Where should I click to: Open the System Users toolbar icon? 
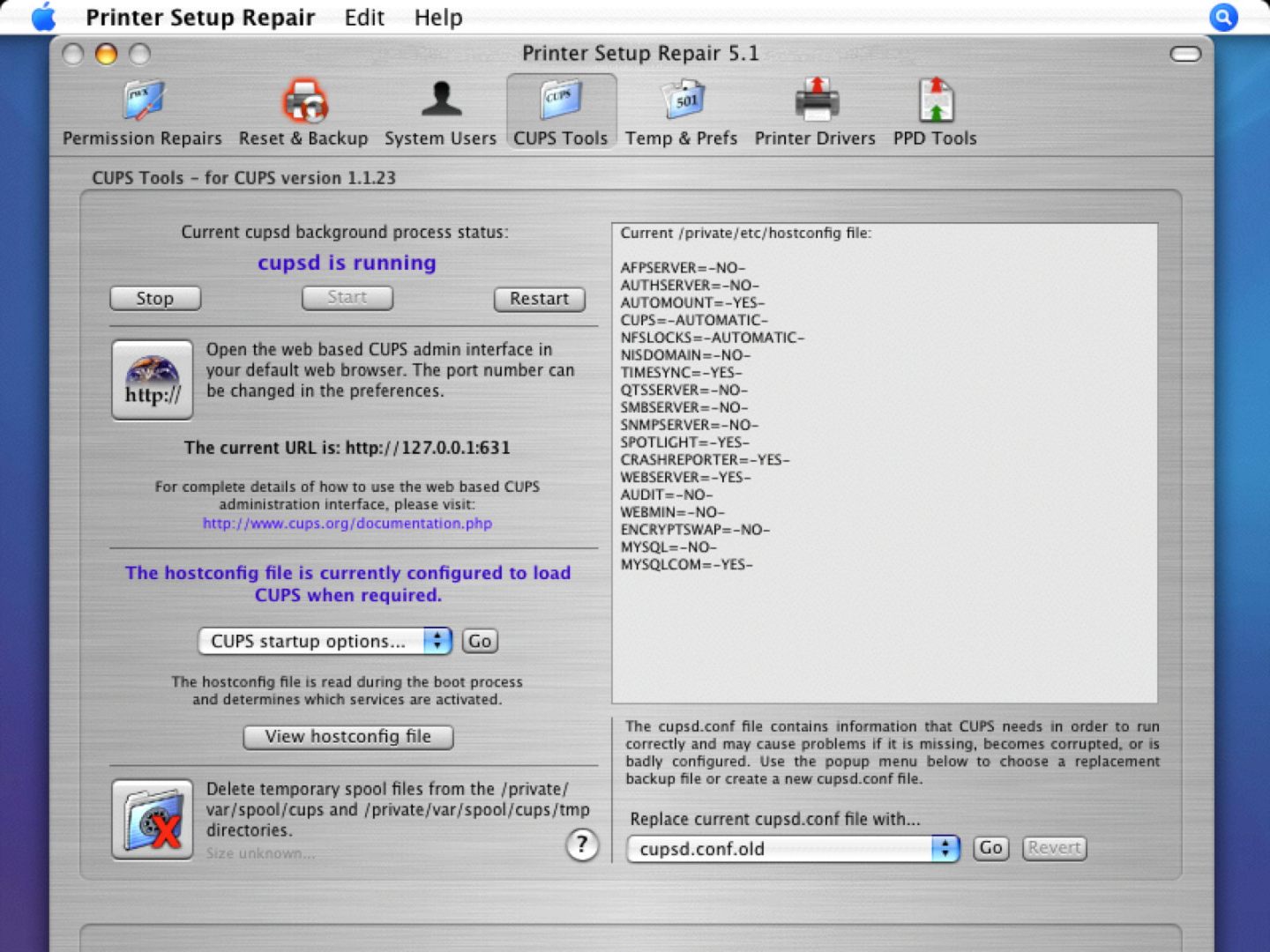(440, 113)
